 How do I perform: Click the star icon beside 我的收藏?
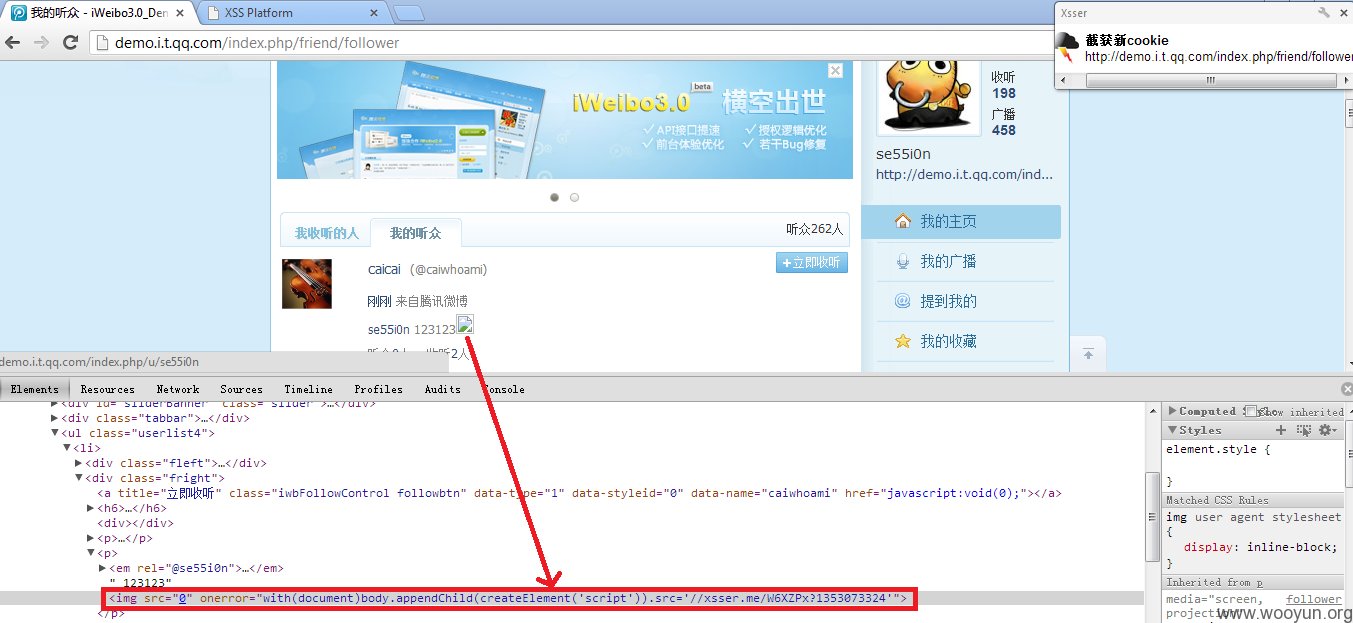[903, 341]
